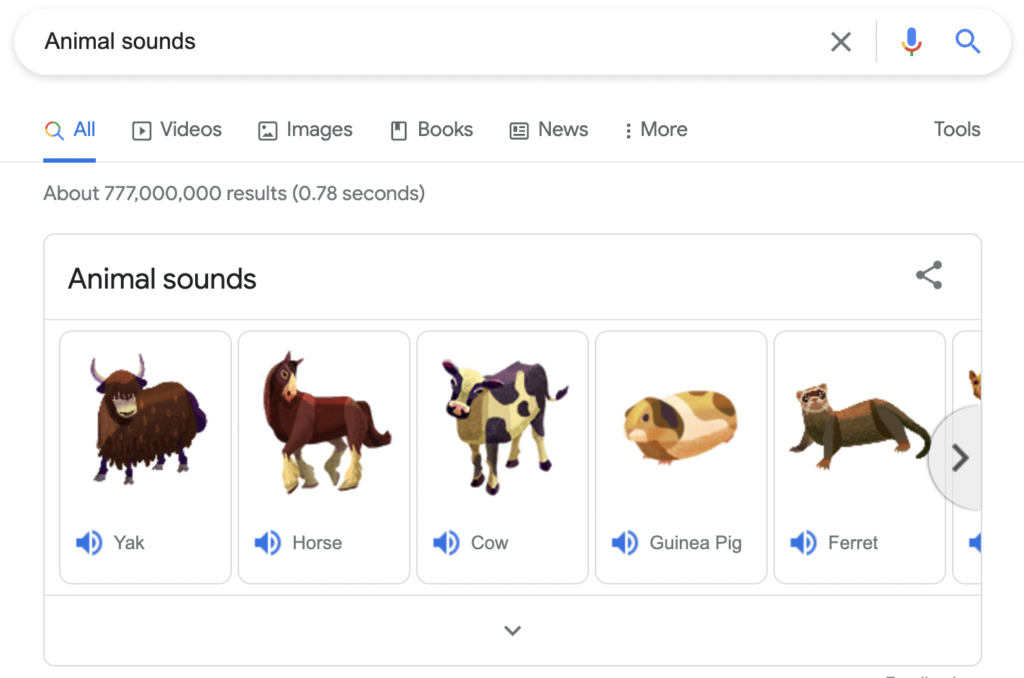This screenshot has width=1024, height=678.
Task: Click the blue magnifier search icon
Action: coord(967,41)
